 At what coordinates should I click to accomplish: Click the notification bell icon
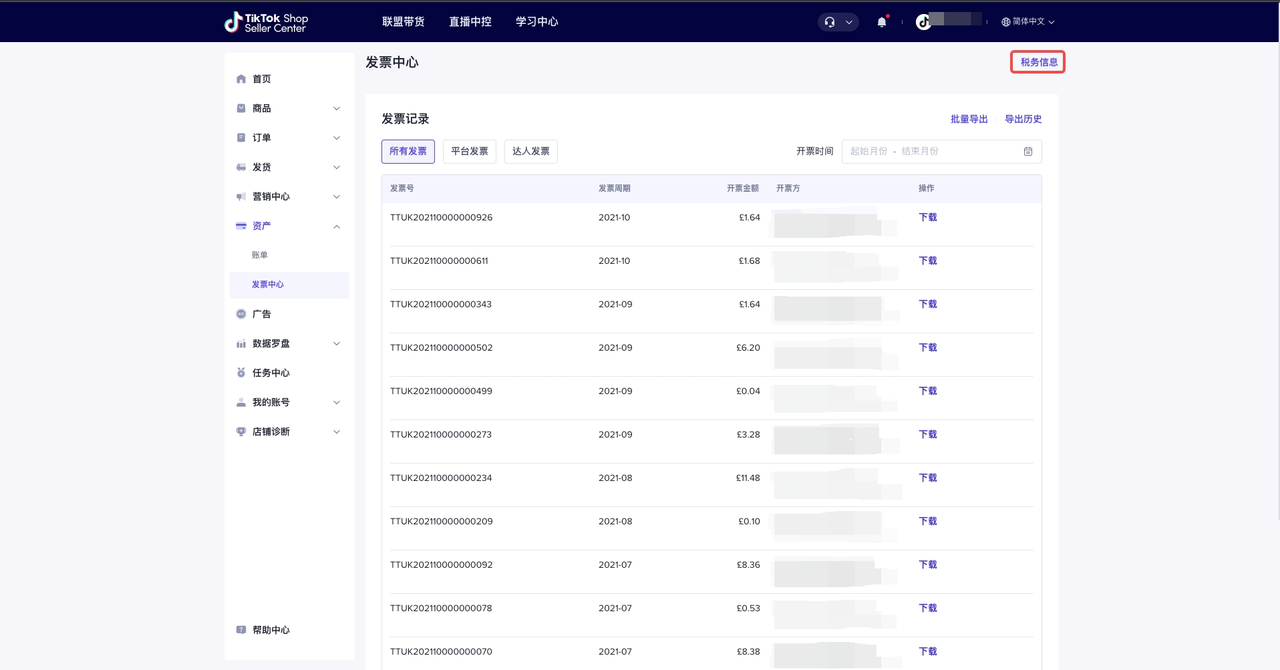[x=881, y=22]
